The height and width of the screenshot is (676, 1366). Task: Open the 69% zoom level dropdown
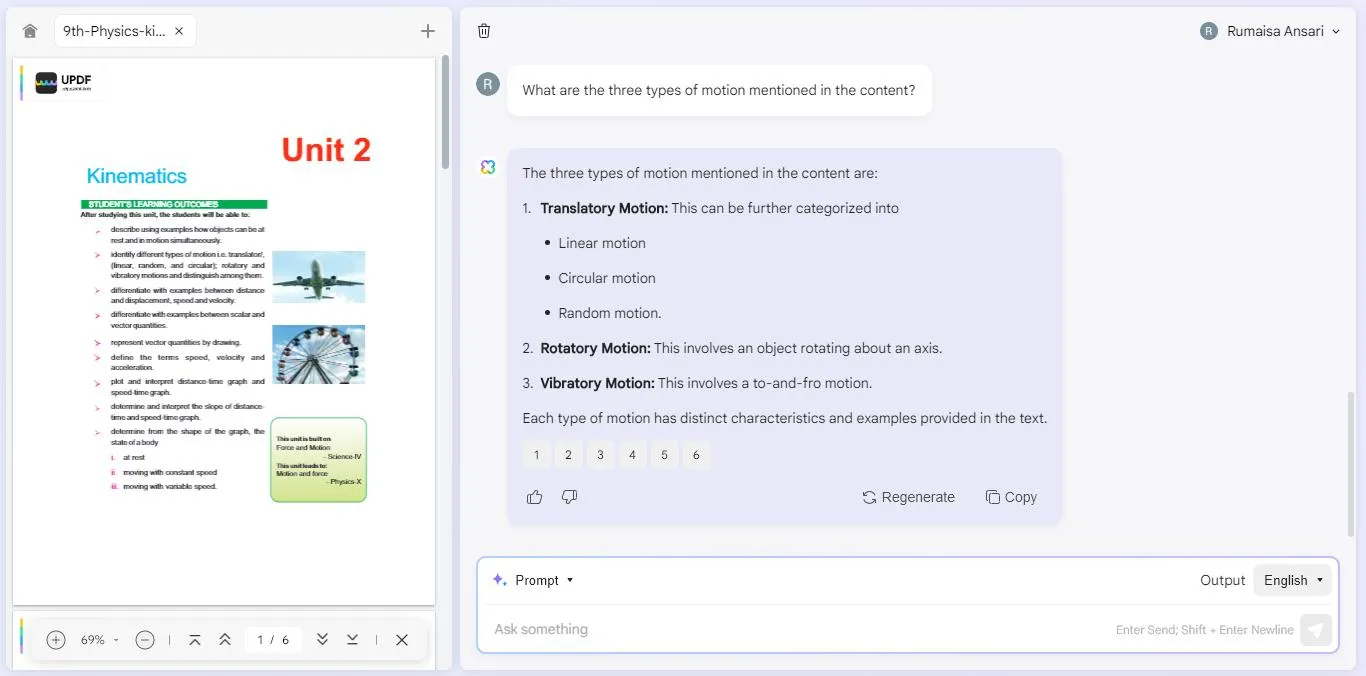100,640
